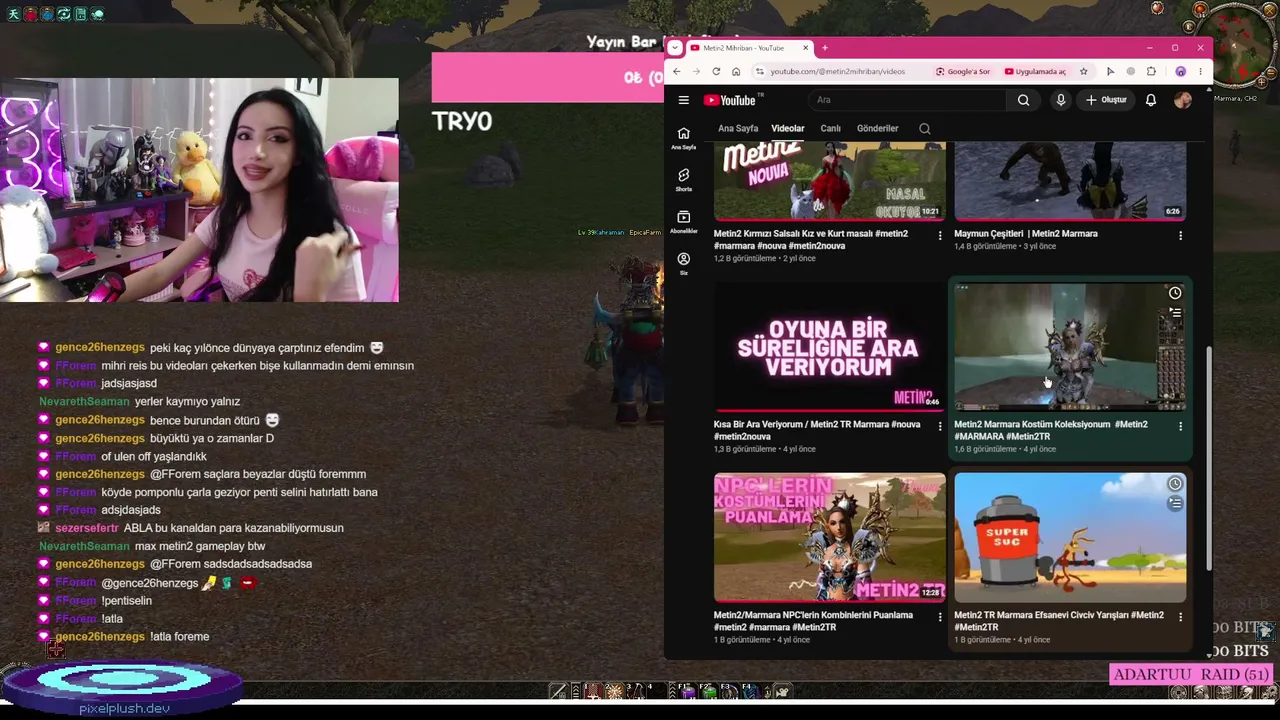Open Efsanevi Civciv Yarışları video title

pyautogui.click(x=1059, y=622)
